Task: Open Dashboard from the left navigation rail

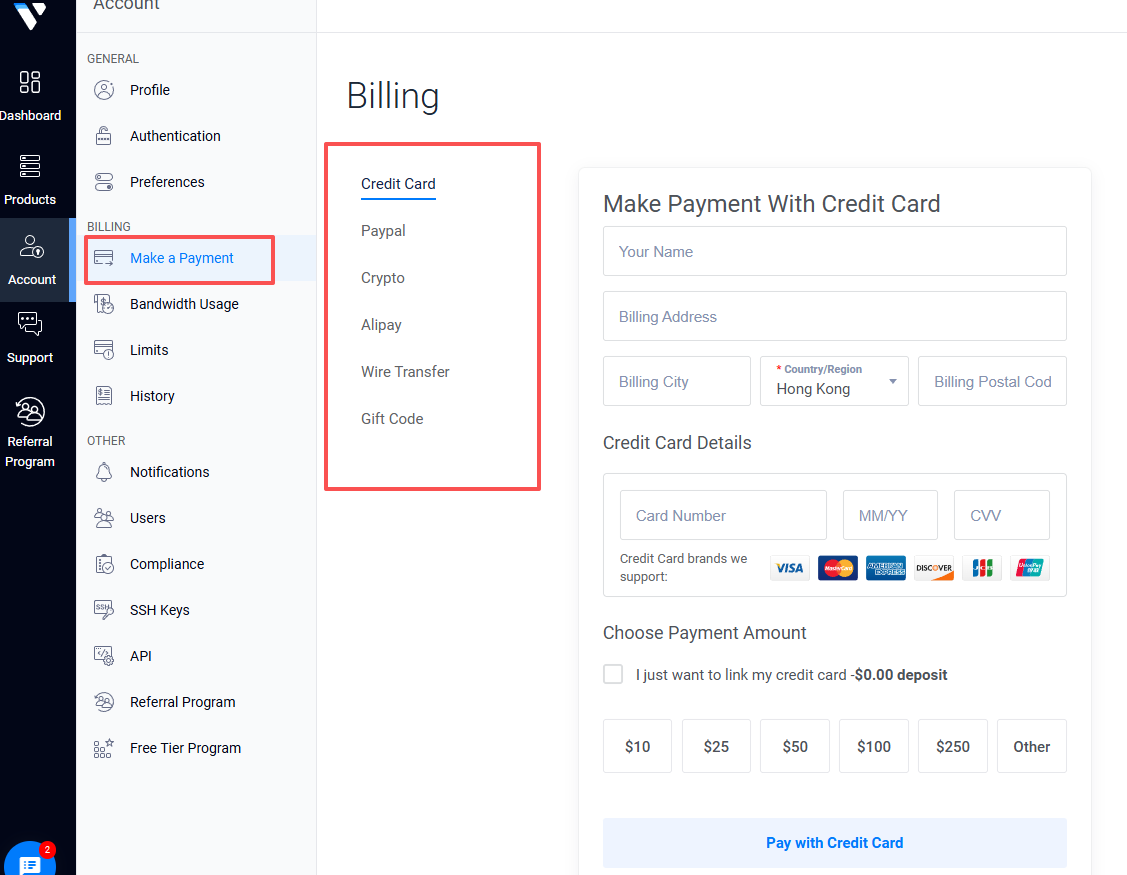Action: point(30,96)
